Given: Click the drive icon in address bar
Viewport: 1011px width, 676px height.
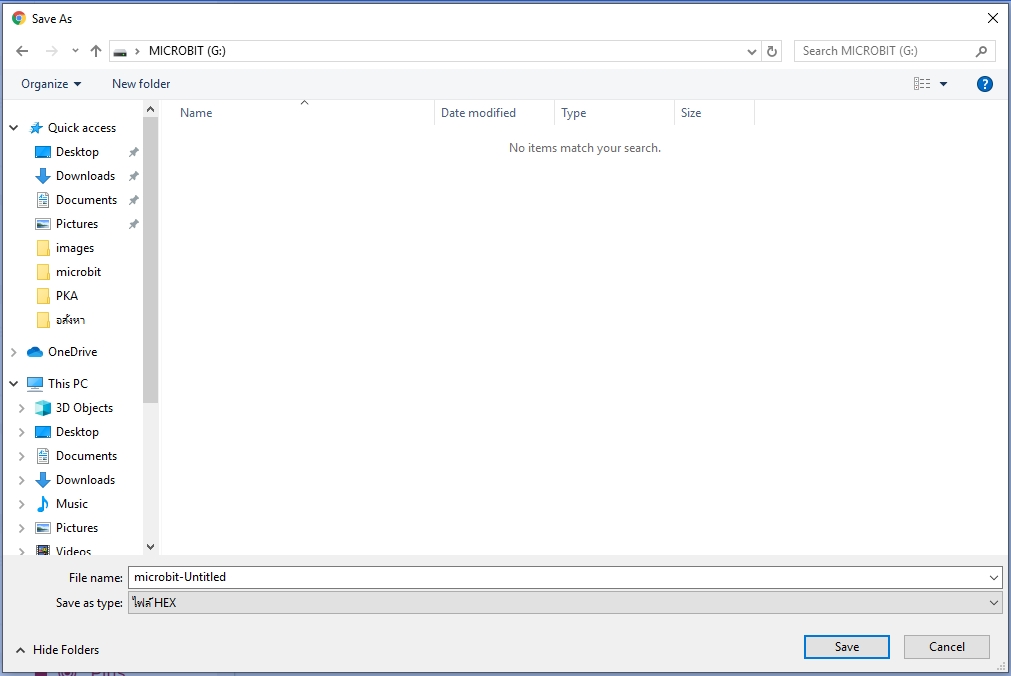Looking at the screenshot, I should coord(120,52).
